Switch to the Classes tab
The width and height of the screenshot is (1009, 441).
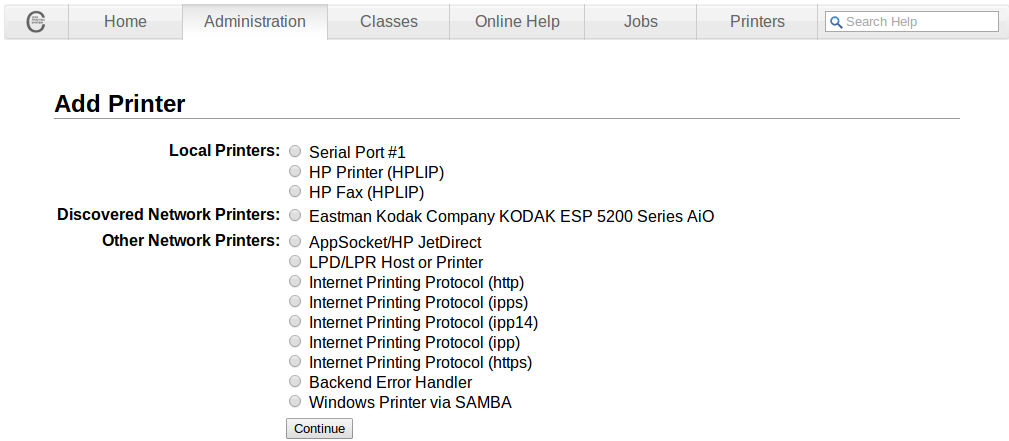pos(389,22)
